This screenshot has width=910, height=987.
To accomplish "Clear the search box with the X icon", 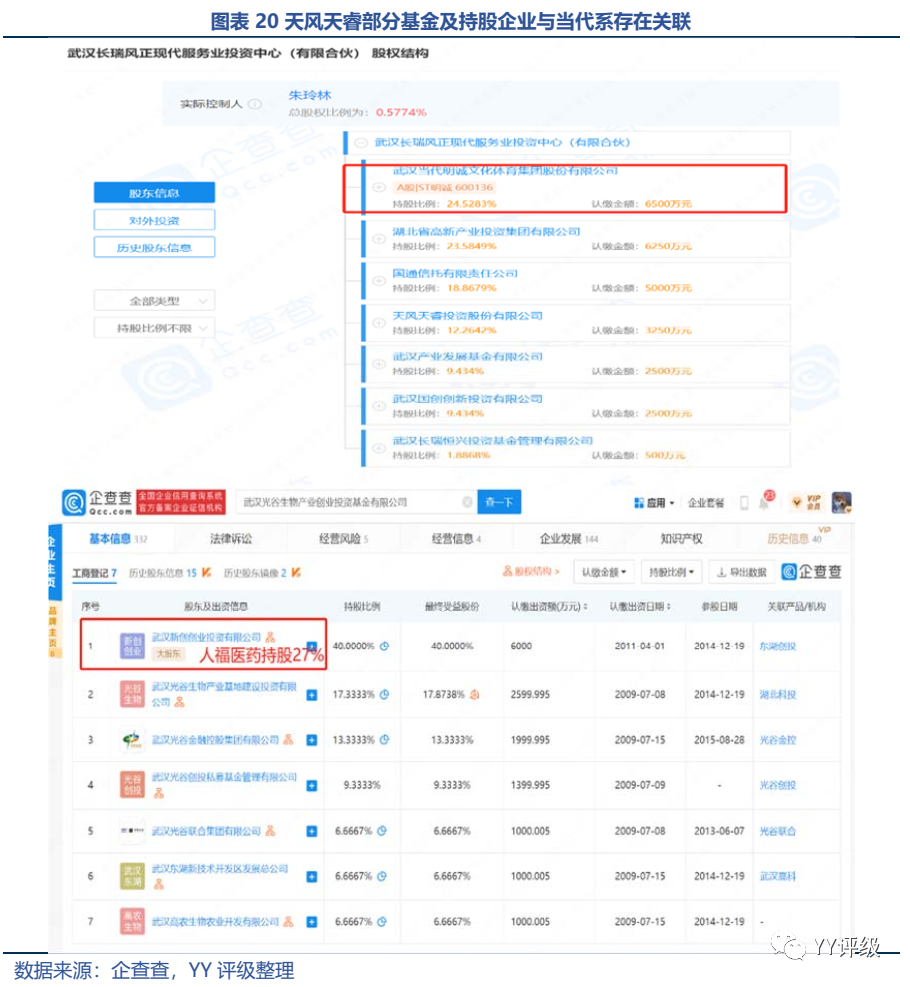I will pos(467,502).
